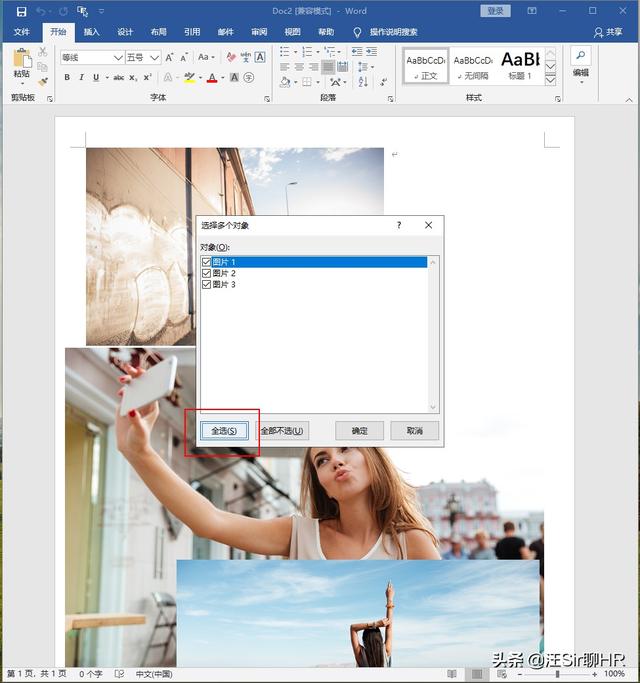Click 取消 button in dialog
This screenshot has height=683, width=640.
(x=414, y=431)
